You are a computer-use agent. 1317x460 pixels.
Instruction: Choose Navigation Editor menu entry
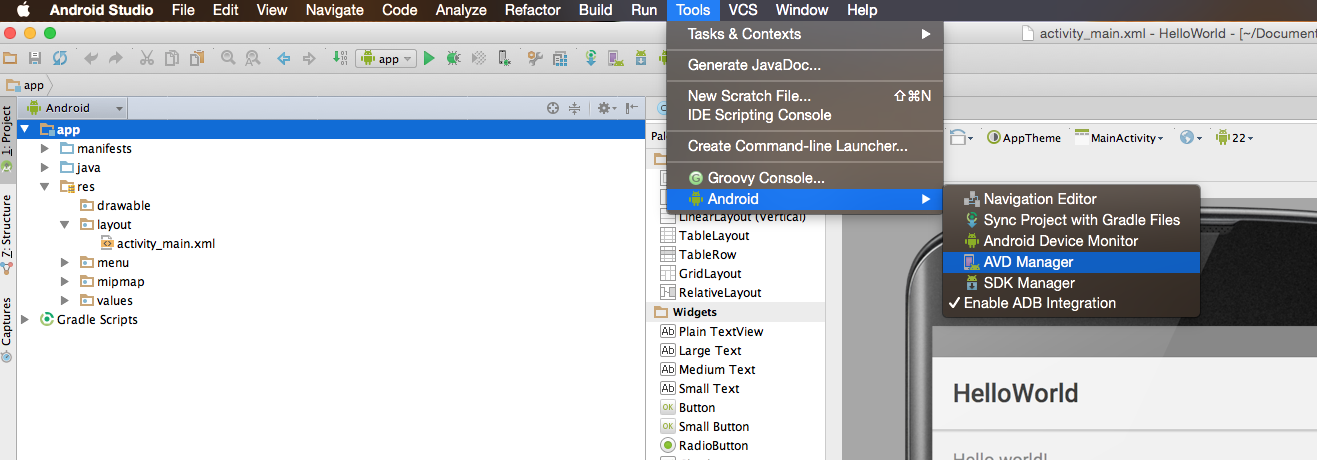coord(1071,198)
